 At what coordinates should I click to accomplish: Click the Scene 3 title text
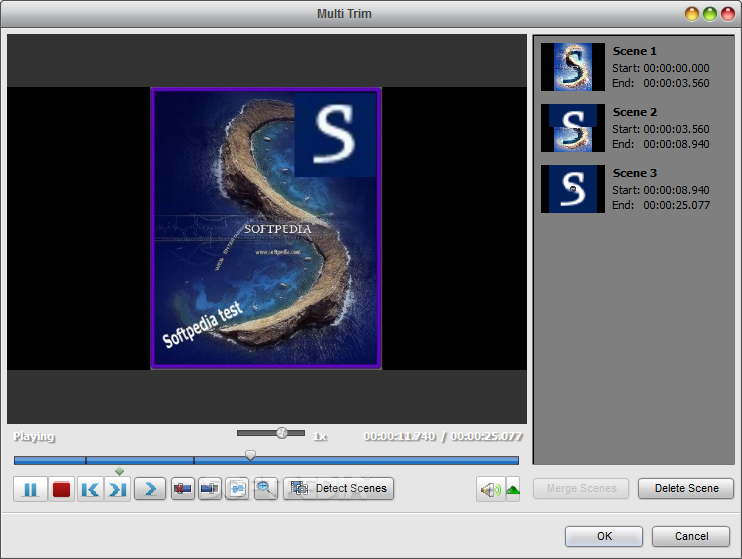[635, 173]
